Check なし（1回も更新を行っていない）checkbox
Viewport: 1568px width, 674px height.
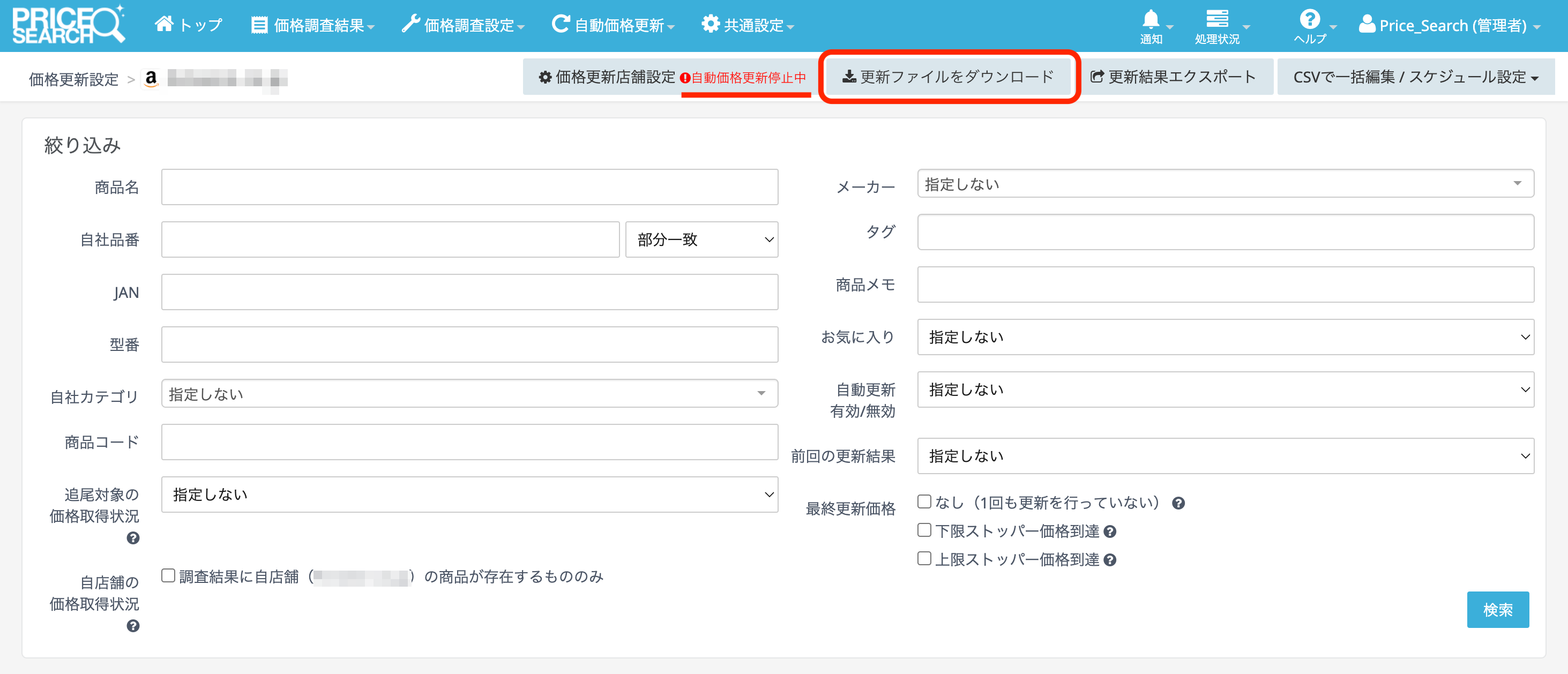(924, 502)
